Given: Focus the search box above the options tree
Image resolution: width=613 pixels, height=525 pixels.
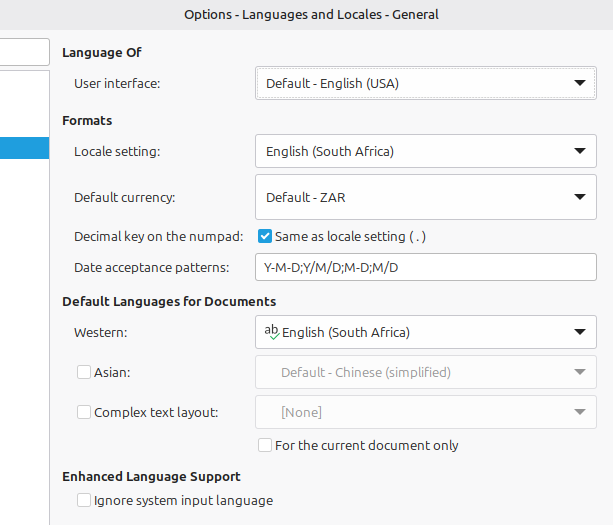Looking at the screenshot, I should (x=24, y=52).
